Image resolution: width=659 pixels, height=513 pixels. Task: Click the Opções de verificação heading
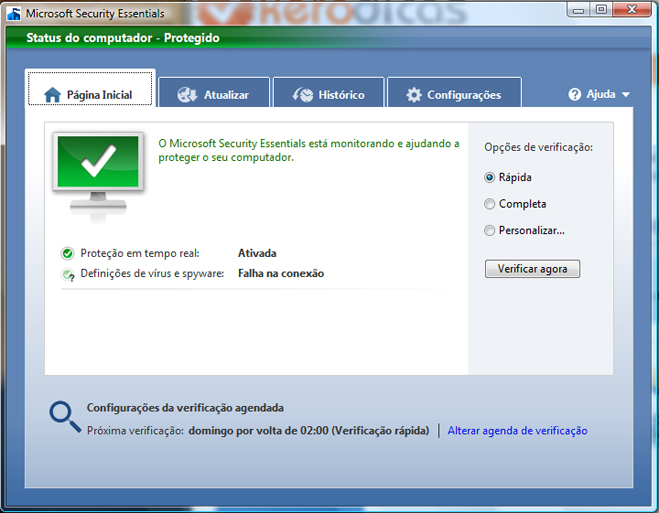(x=538, y=147)
